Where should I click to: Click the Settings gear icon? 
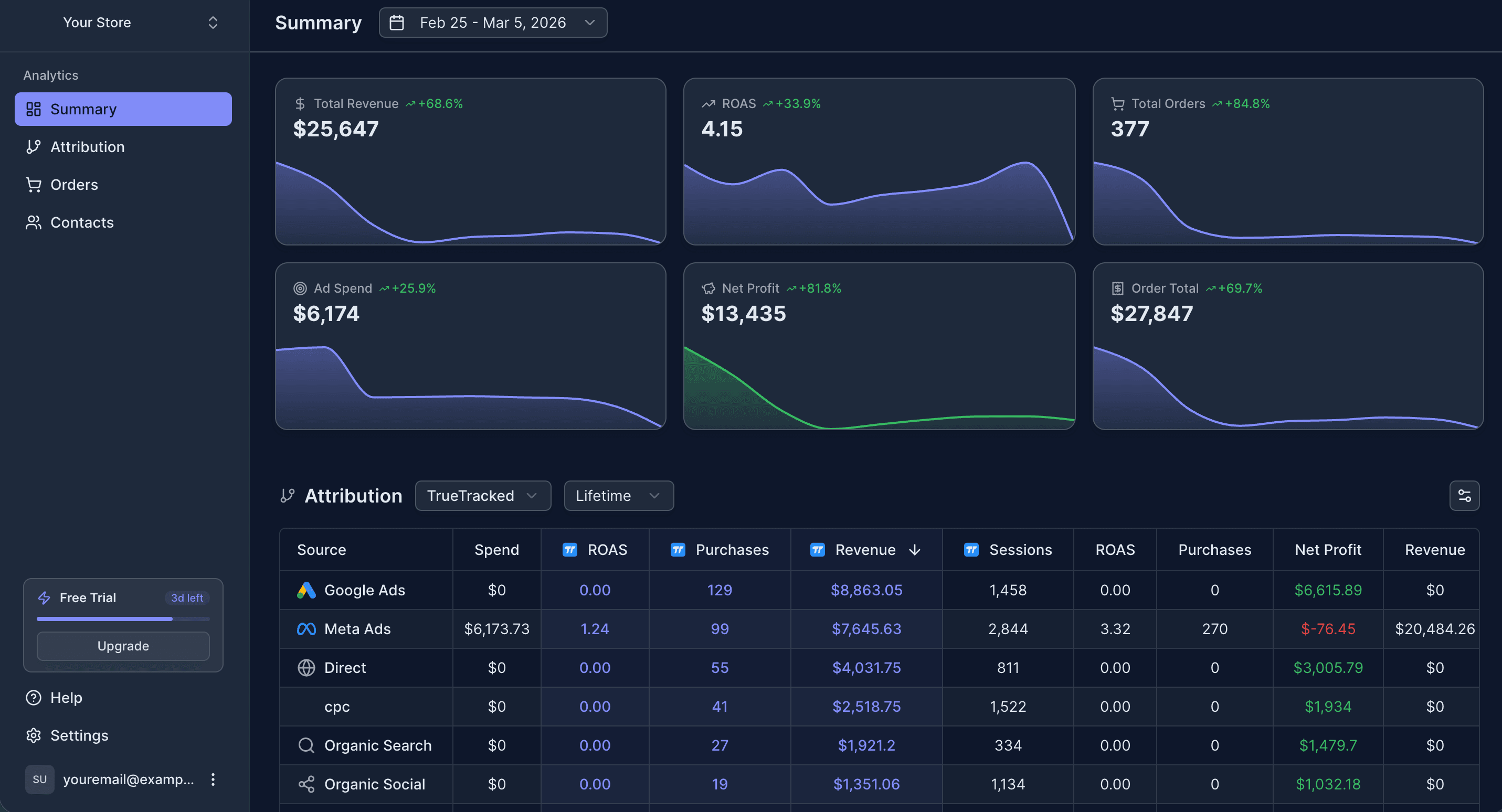coord(33,735)
